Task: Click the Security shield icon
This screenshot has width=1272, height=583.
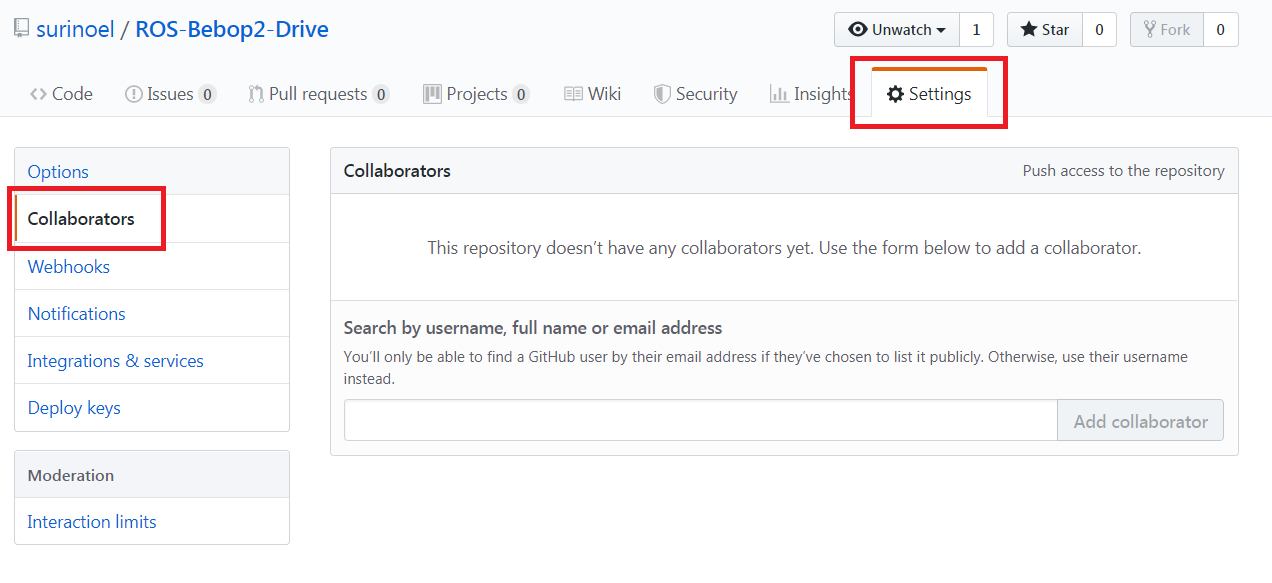Action: (x=662, y=94)
